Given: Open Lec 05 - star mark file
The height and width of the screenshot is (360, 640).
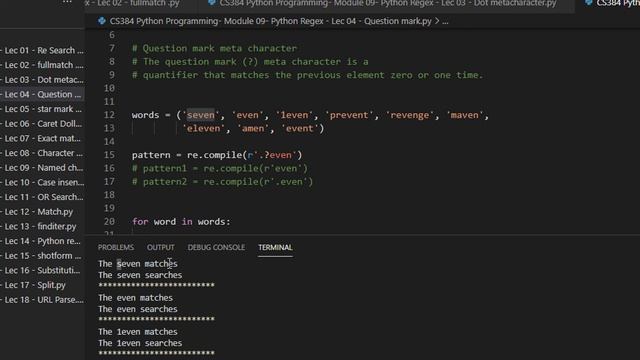Looking at the screenshot, I should pyautogui.click(x=42, y=109).
